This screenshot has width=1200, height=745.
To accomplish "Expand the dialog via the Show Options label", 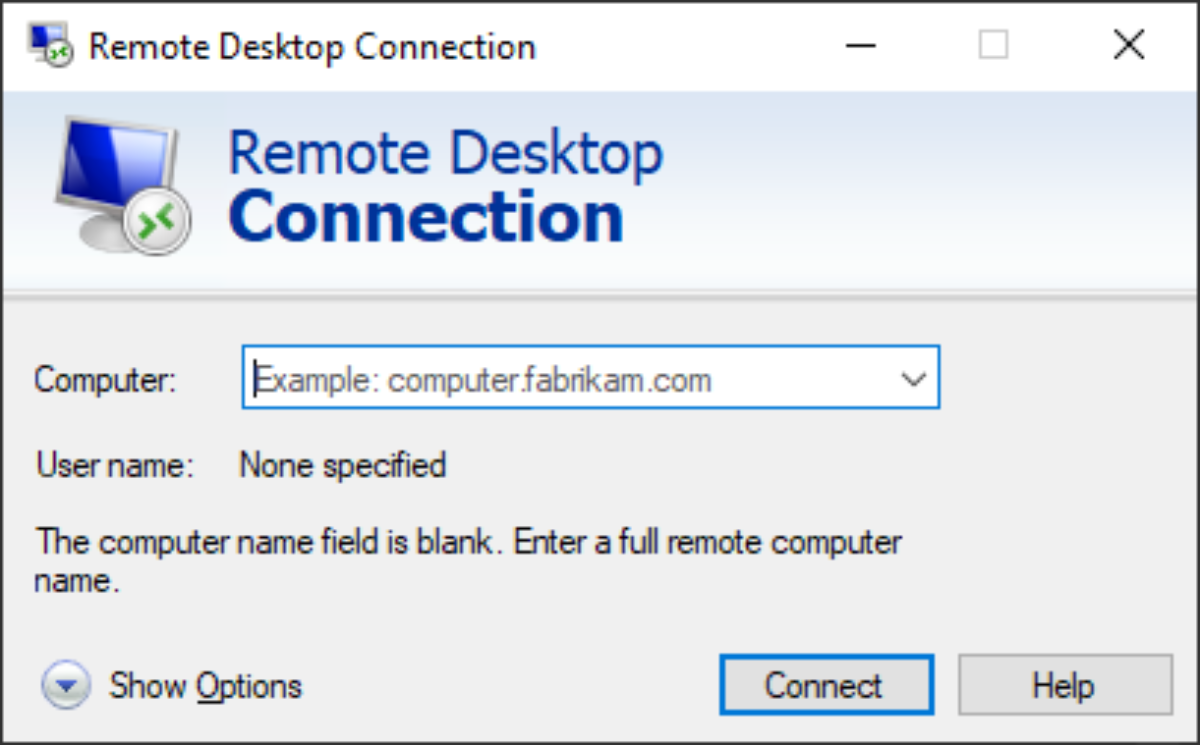I will pyautogui.click(x=205, y=686).
